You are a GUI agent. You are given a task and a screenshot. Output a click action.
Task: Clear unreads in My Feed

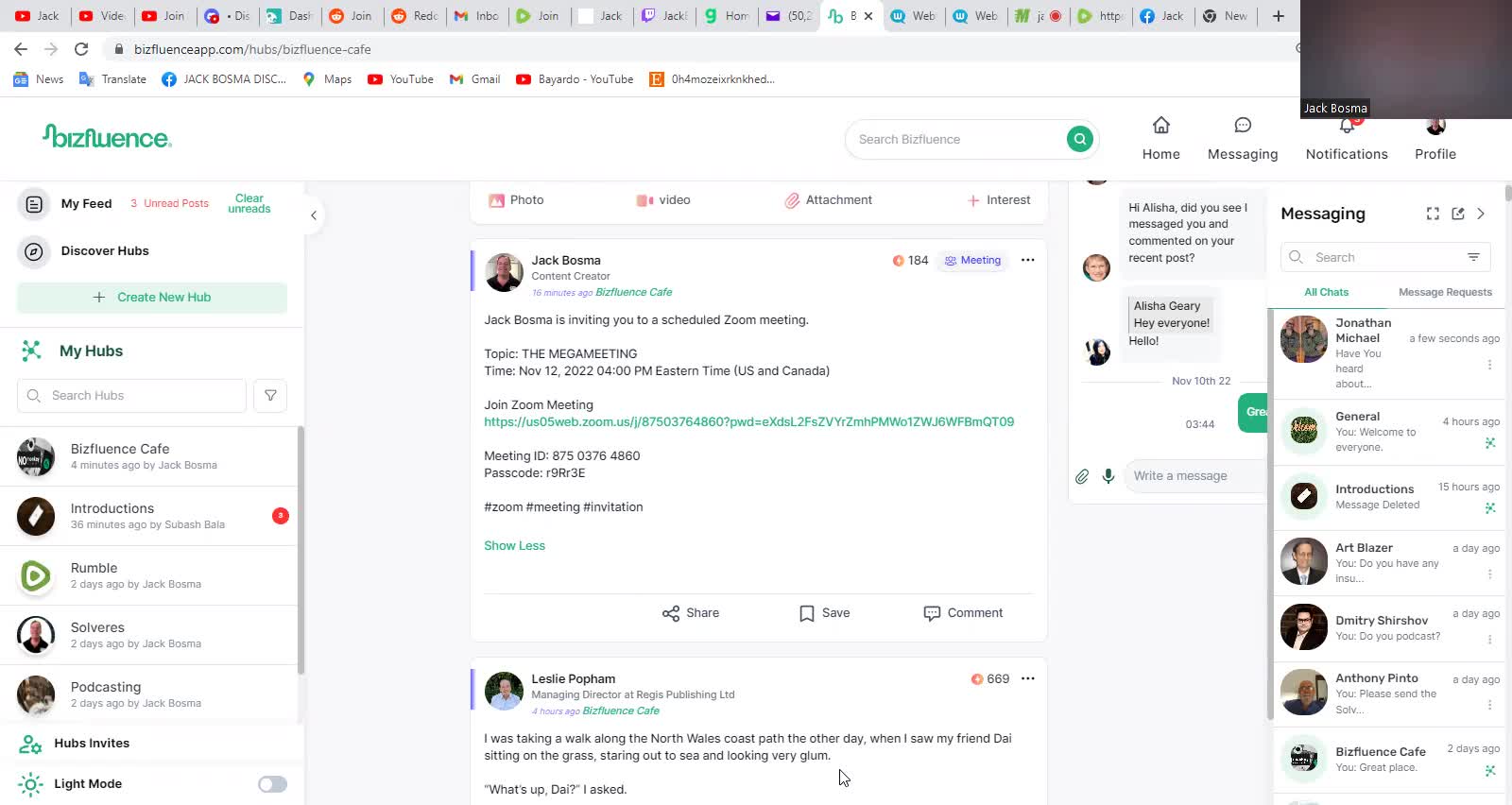[249, 203]
